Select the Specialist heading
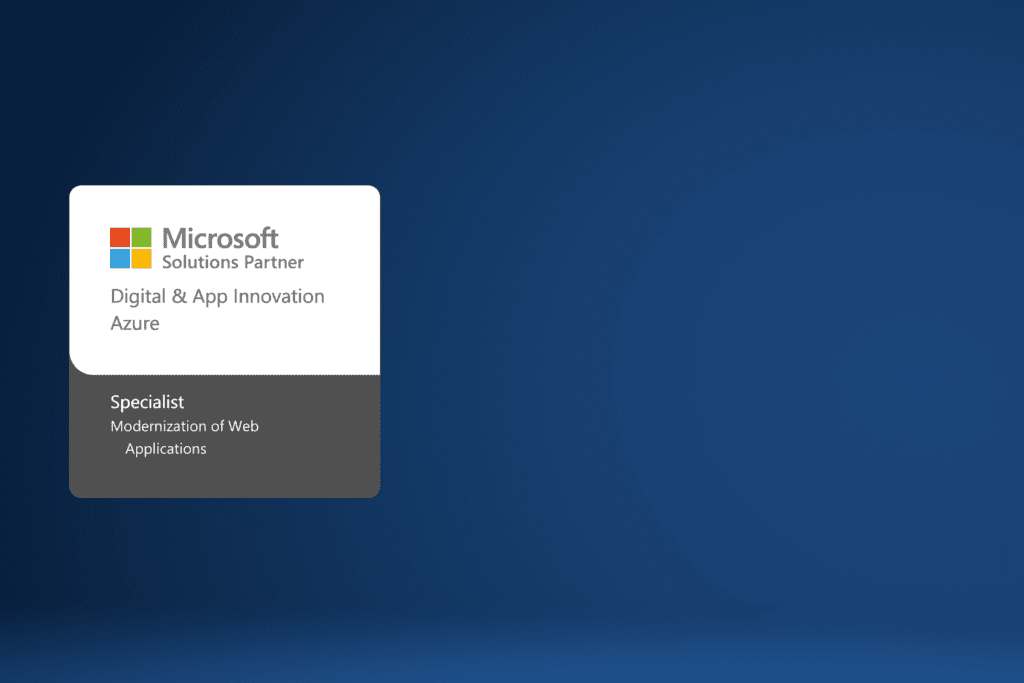 [x=147, y=402]
